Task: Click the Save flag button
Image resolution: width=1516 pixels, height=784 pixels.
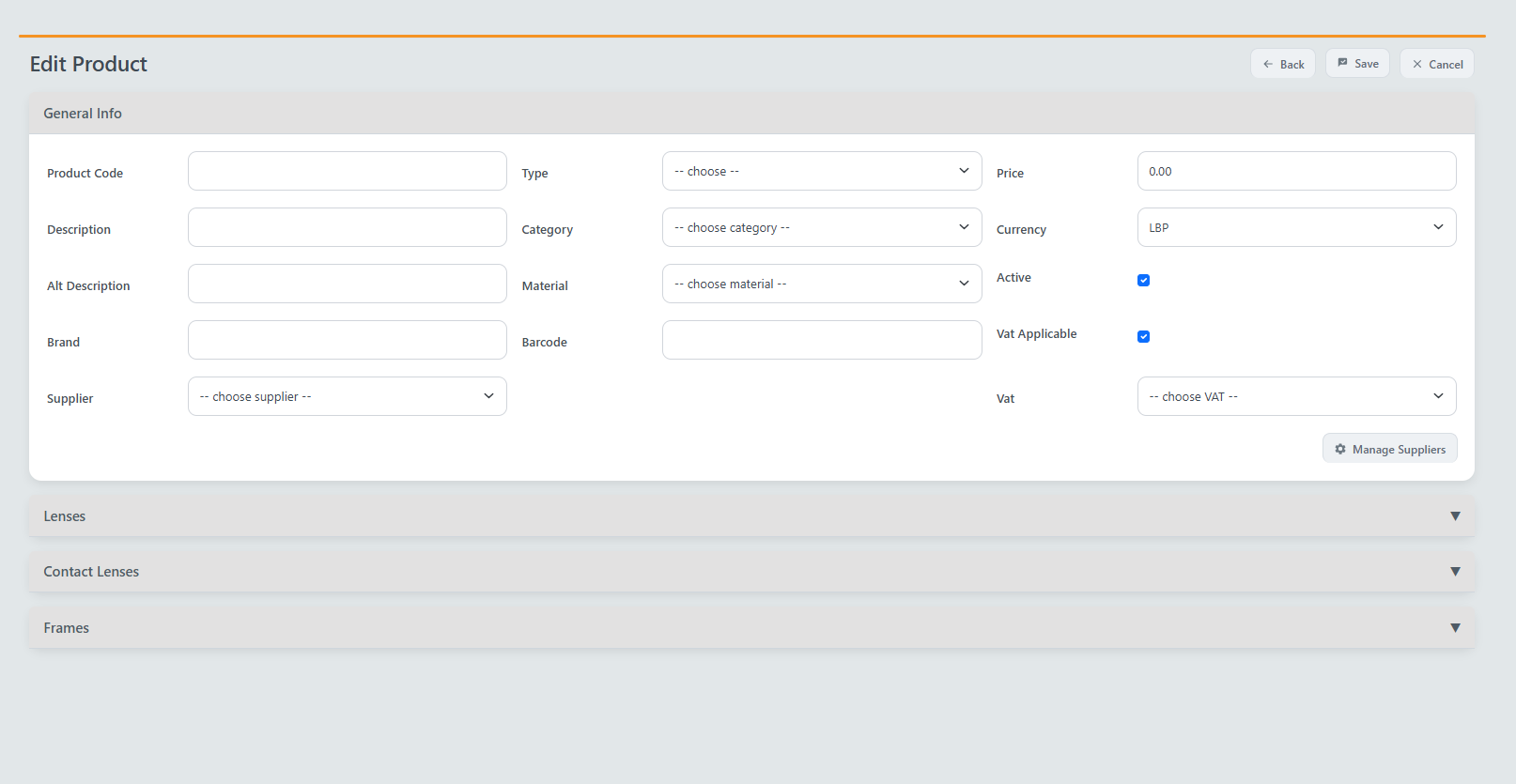Action: (1357, 64)
